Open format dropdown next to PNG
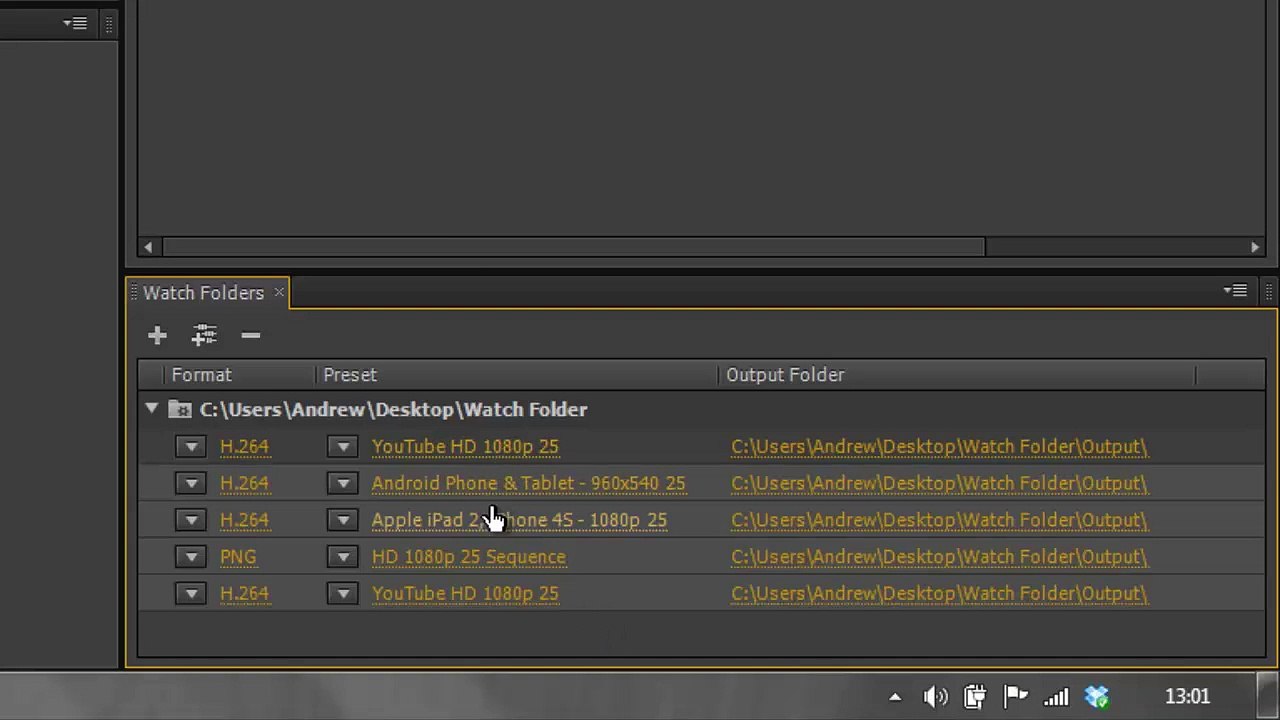 pos(191,557)
